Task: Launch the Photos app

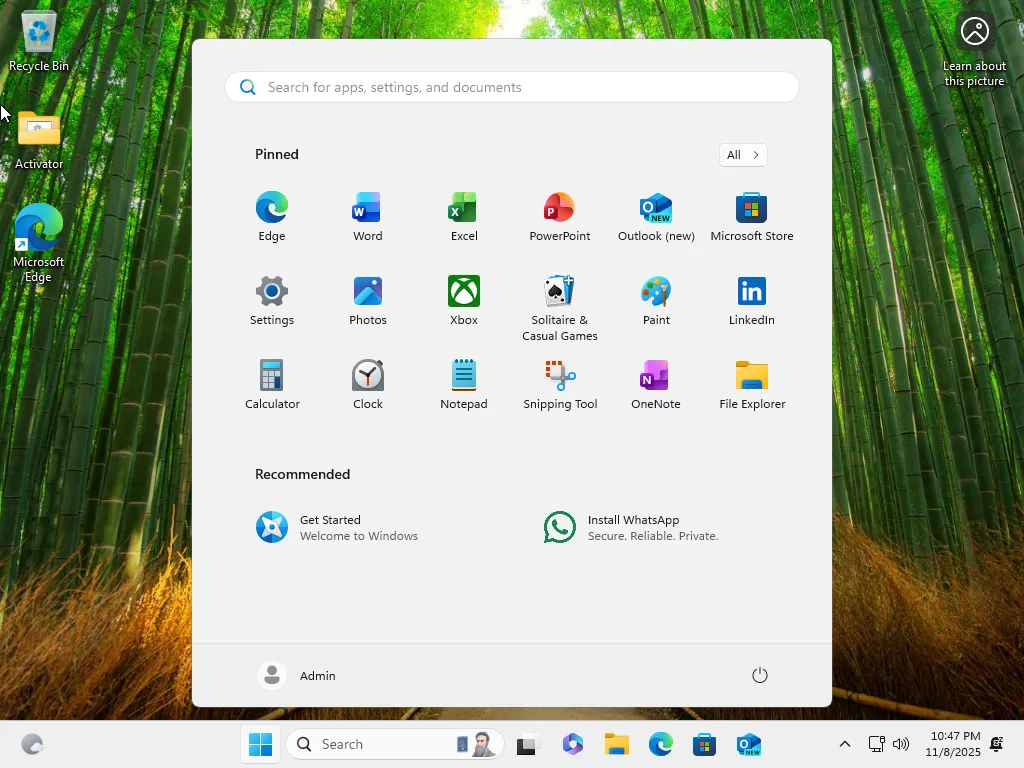Action: tap(368, 300)
